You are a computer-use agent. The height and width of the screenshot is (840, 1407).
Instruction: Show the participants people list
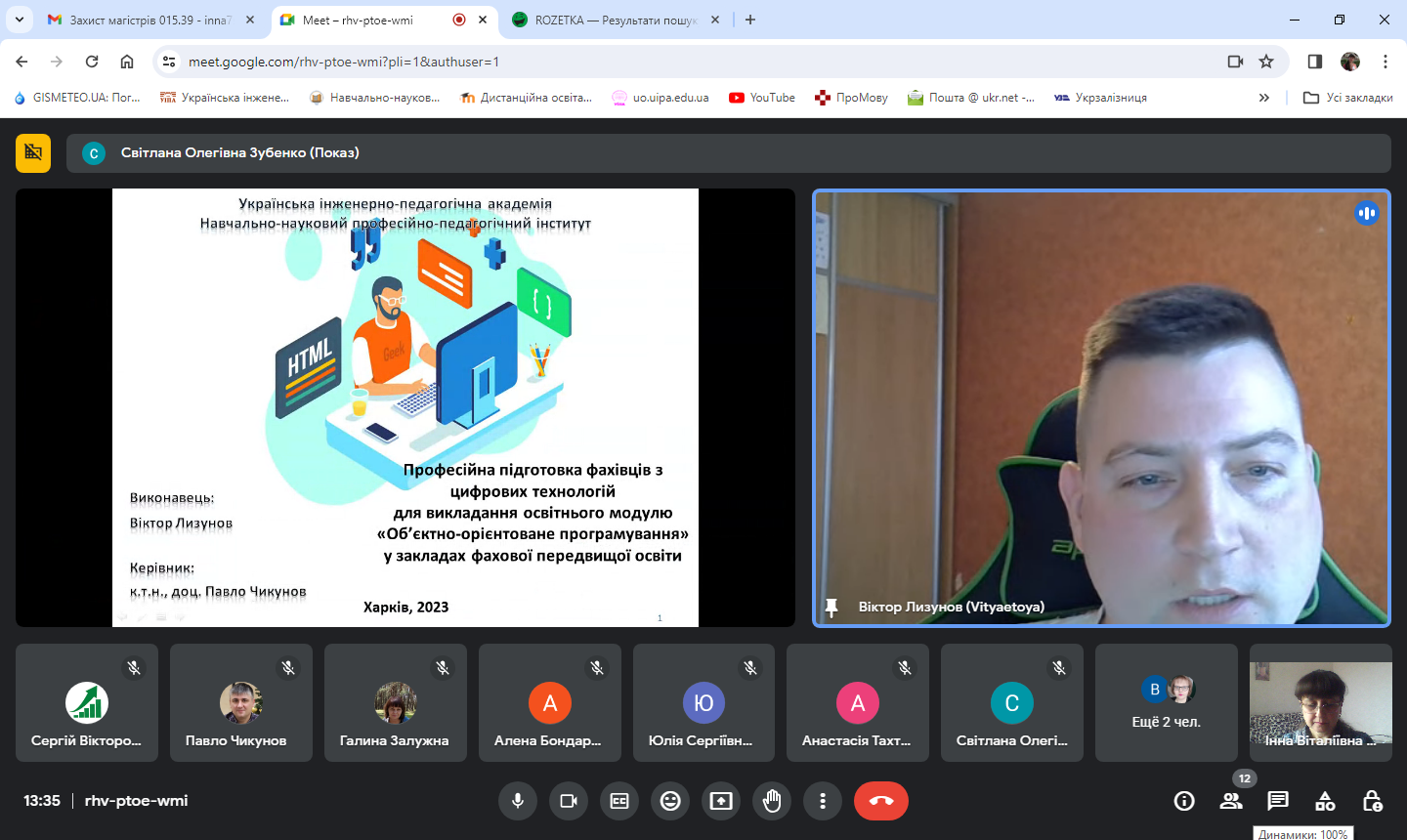coord(1231,801)
